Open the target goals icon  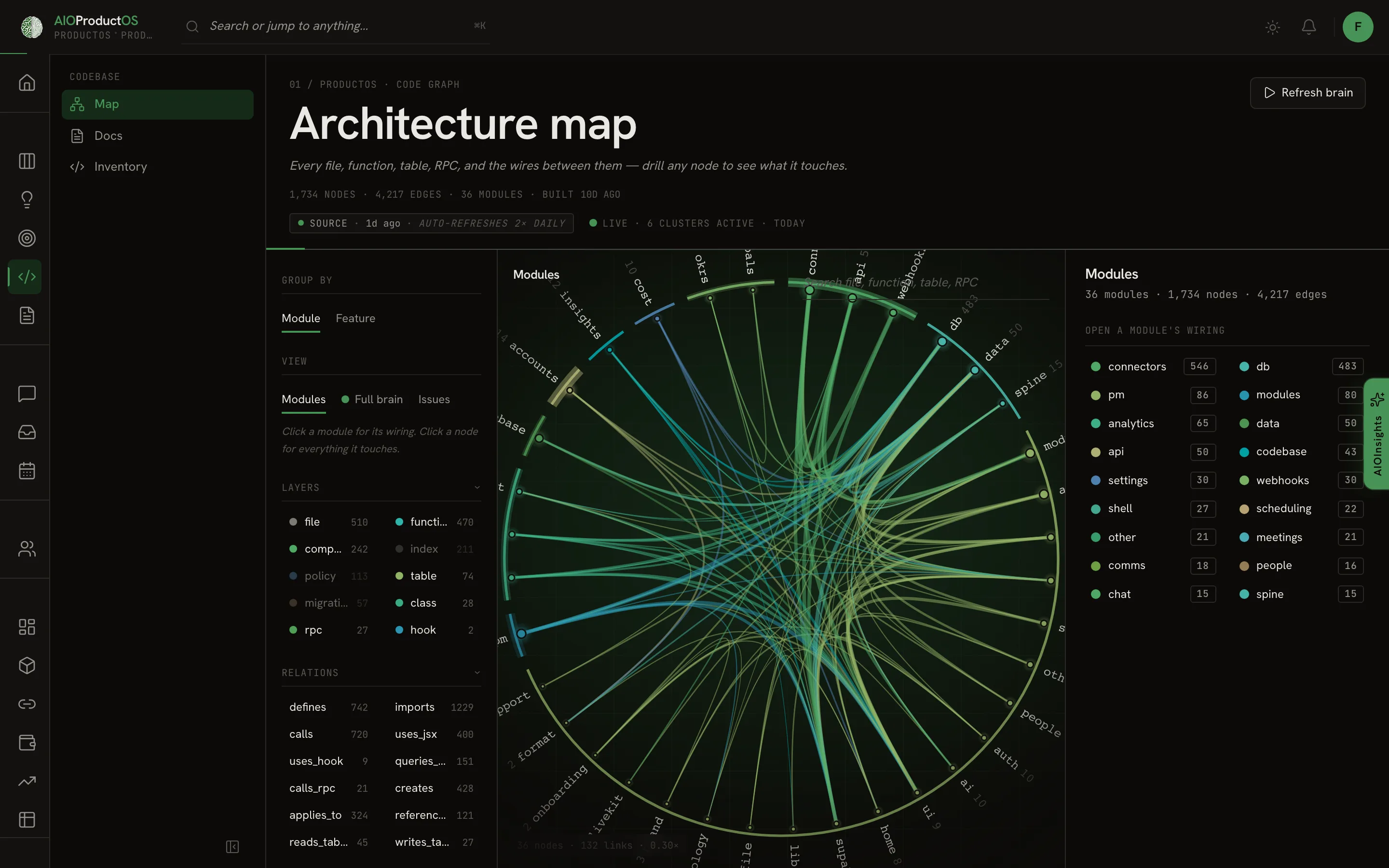(27, 238)
